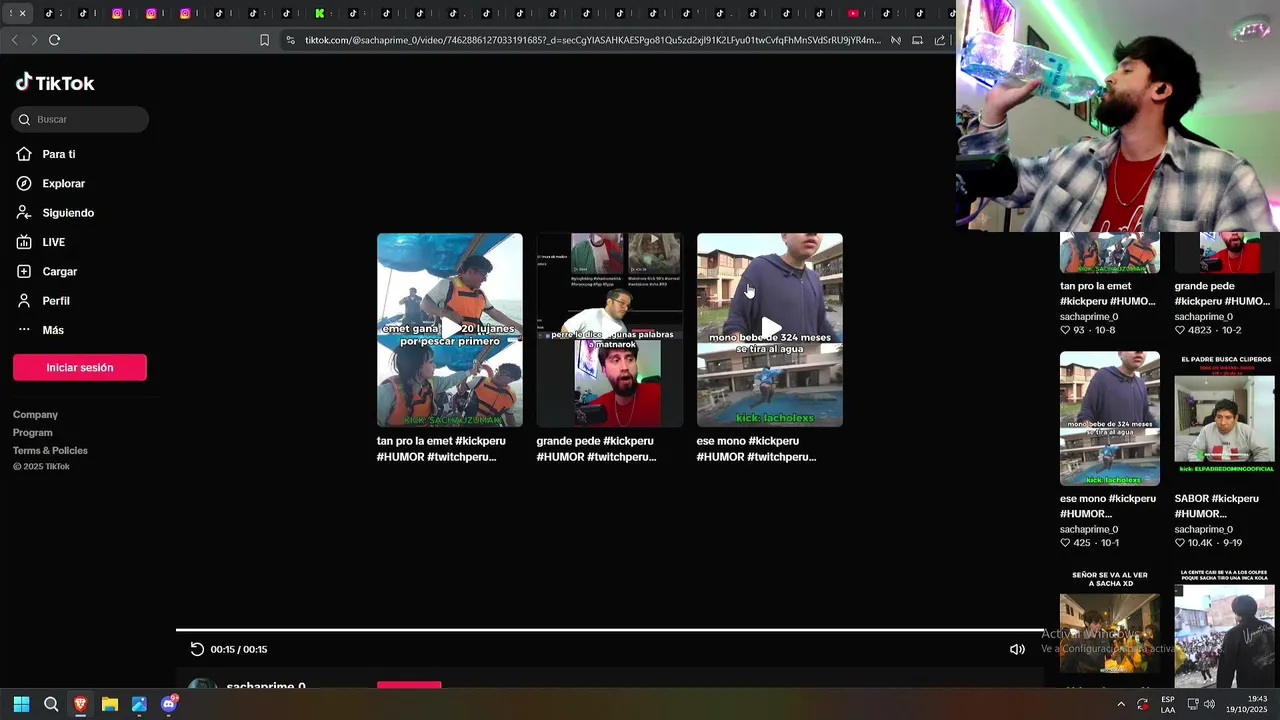
Task: Like the sidebar video with 10.4K likes
Action: pyautogui.click(x=1180, y=542)
